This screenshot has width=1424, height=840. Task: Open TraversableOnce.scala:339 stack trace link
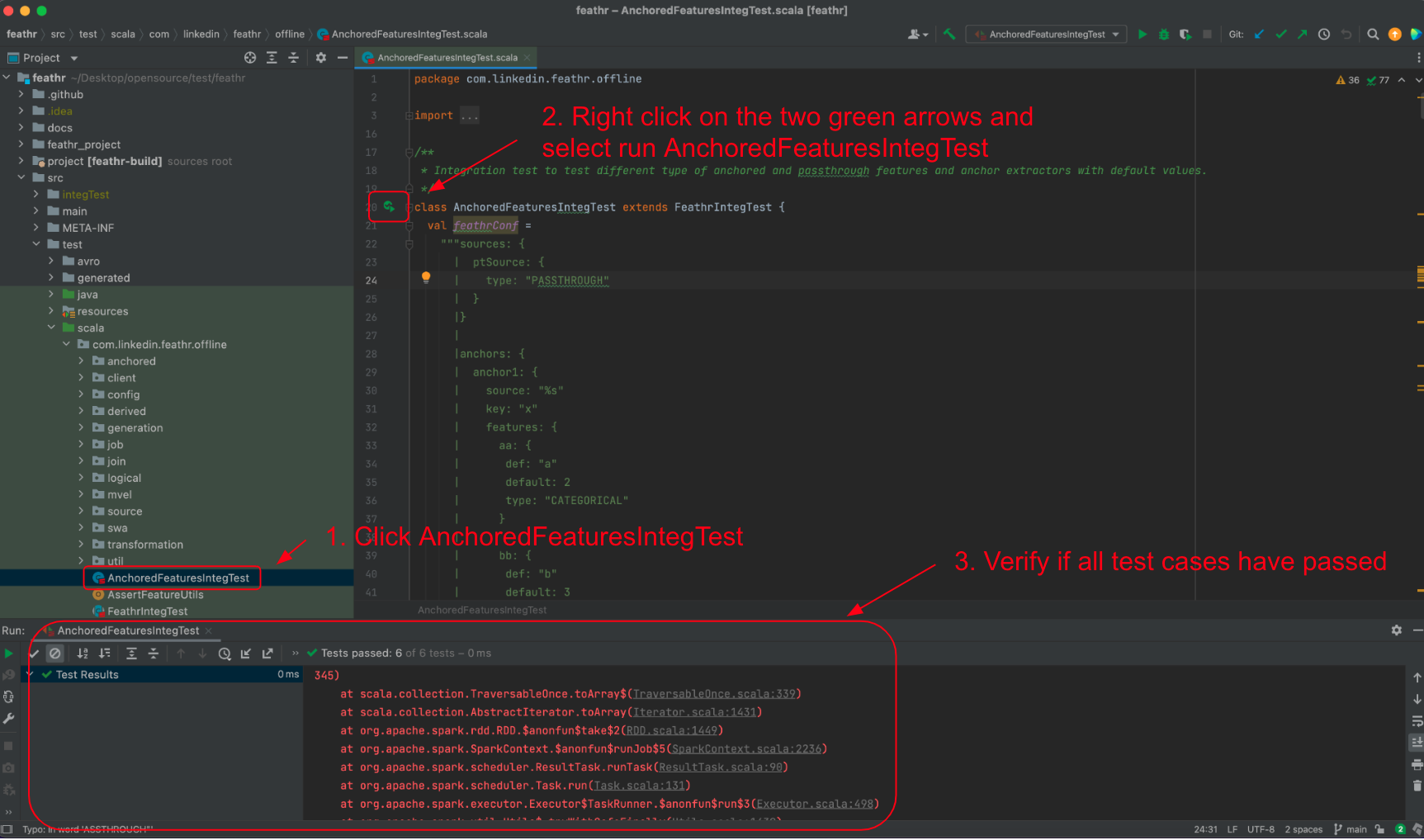click(x=715, y=694)
